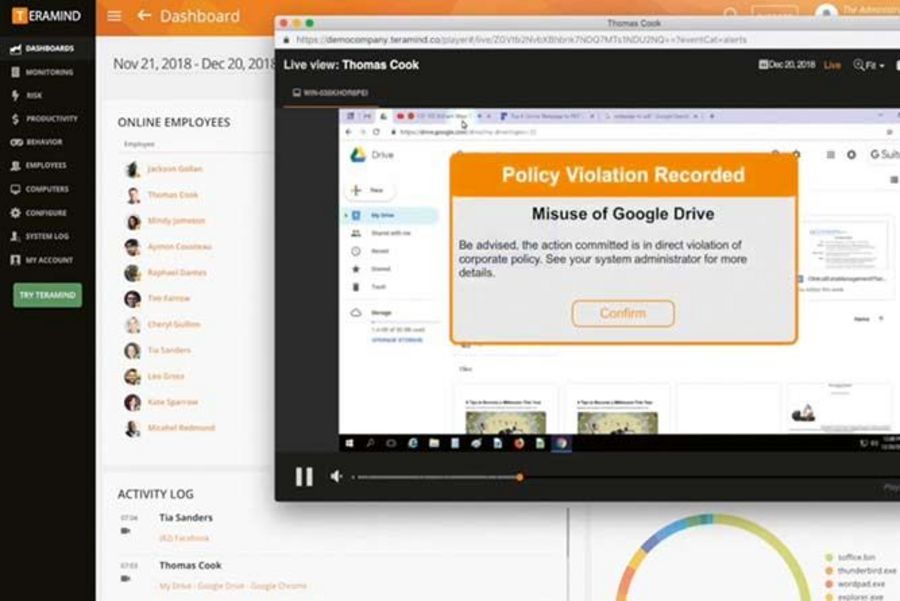Click the Windows Start button in remote taskbar

[x=349, y=443]
